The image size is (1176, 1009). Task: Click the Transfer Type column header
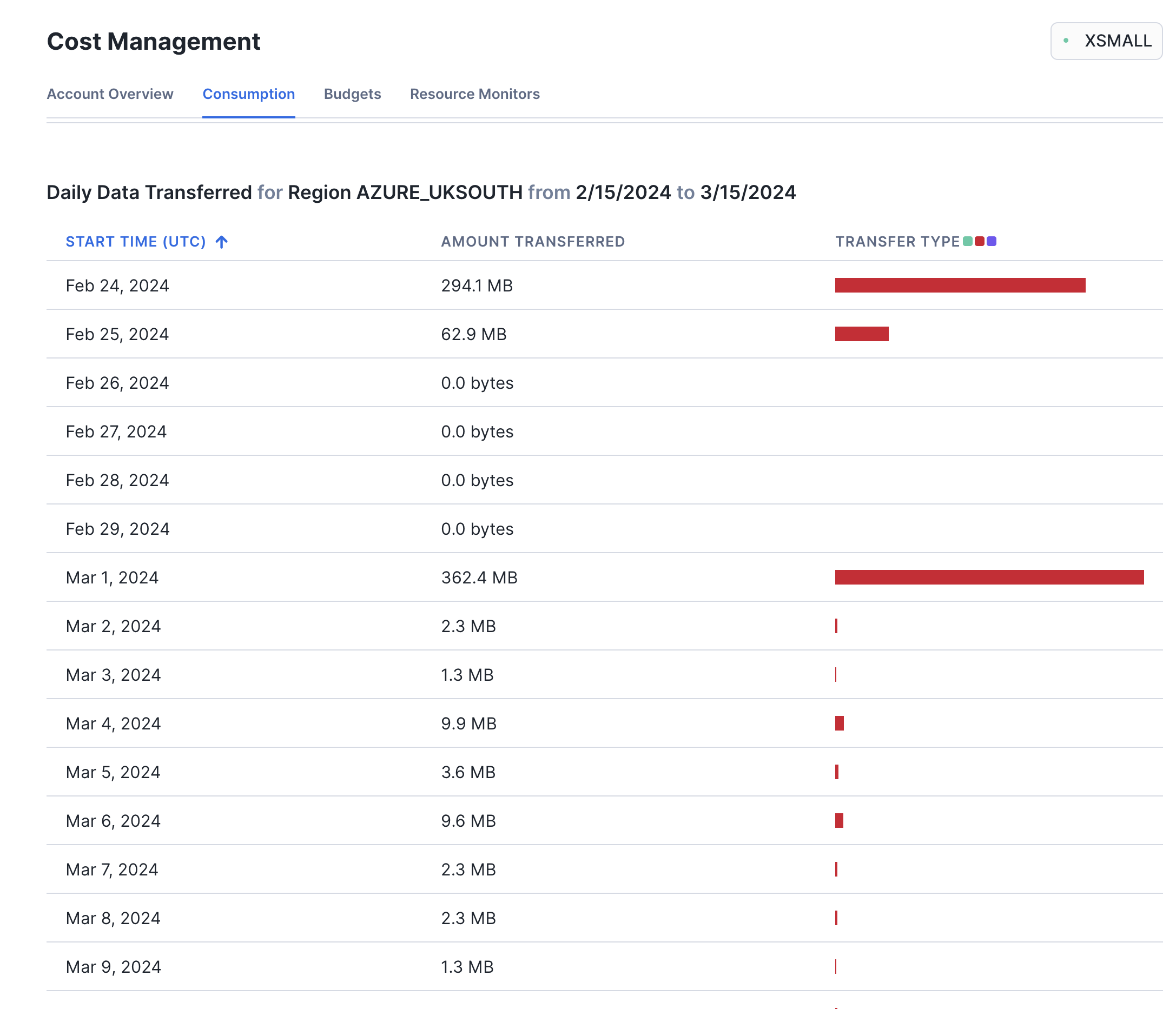click(897, 242)
